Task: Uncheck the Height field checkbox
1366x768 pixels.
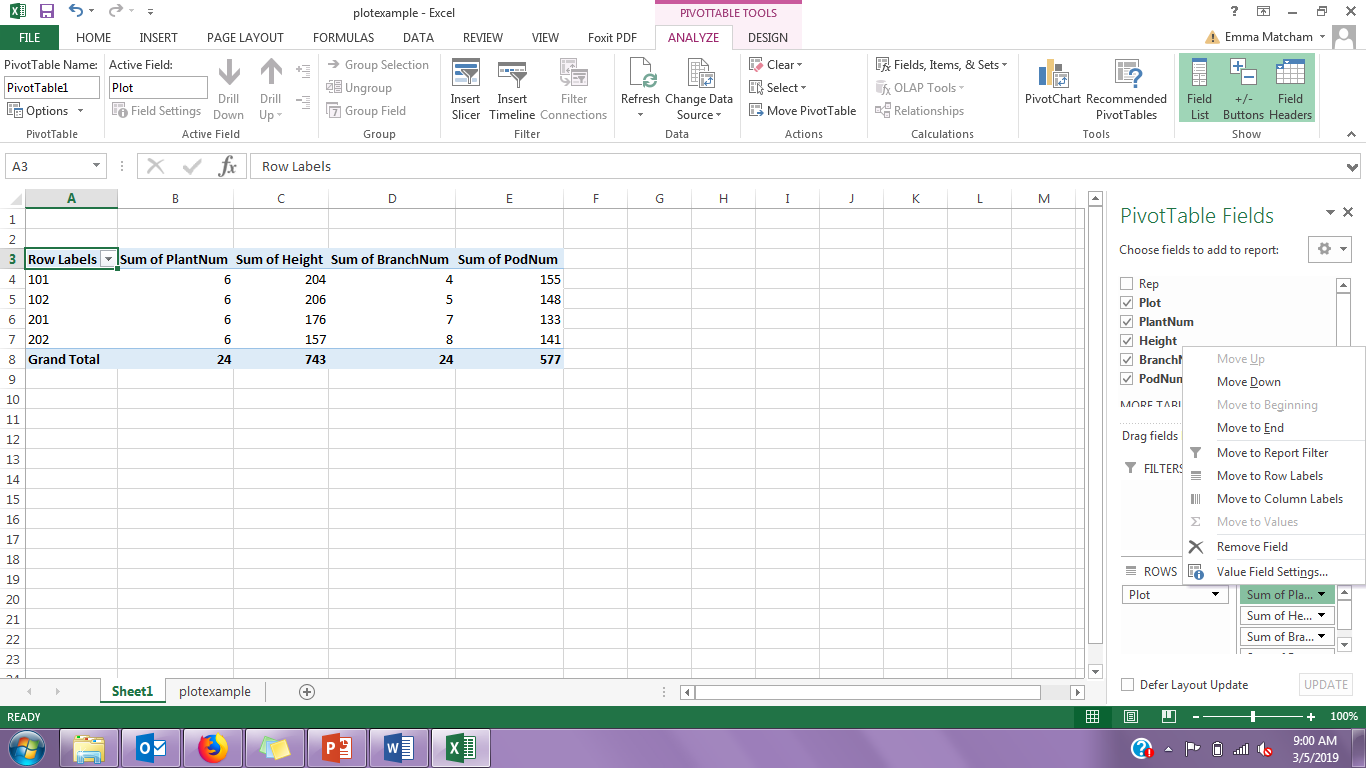Action: pos(1127,341)
